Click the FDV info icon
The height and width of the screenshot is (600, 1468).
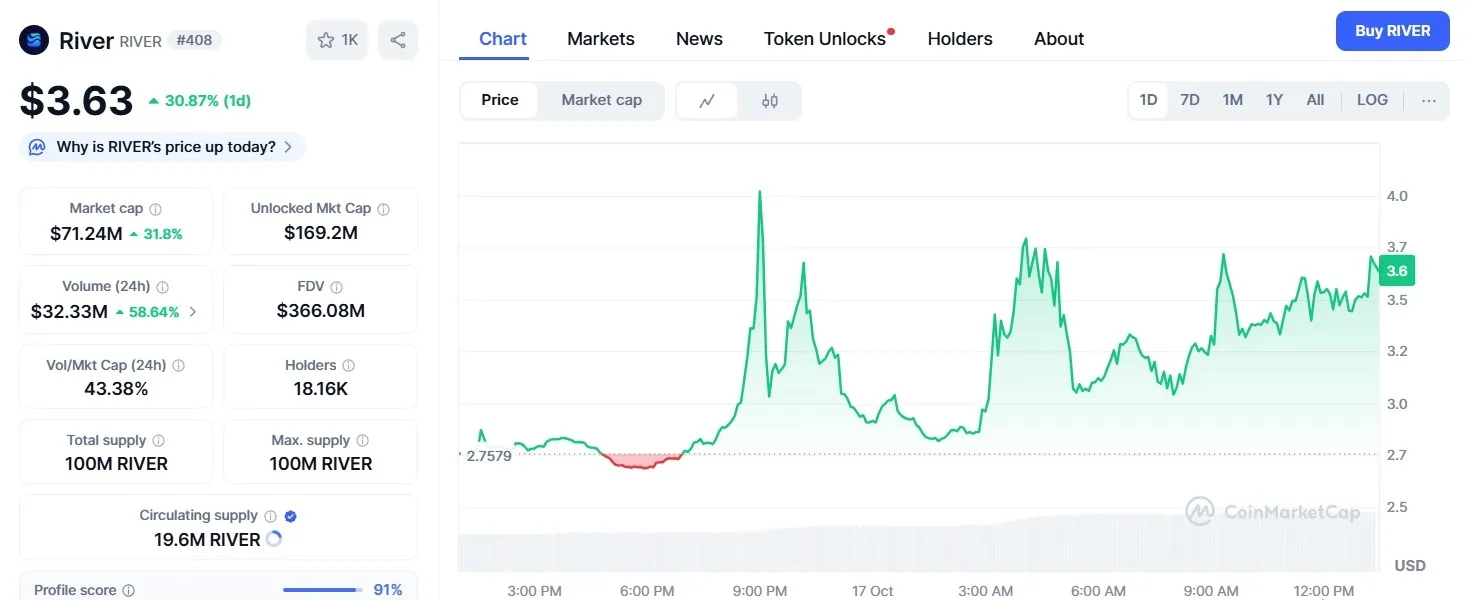pyautogui.click(x=337, y=287)
